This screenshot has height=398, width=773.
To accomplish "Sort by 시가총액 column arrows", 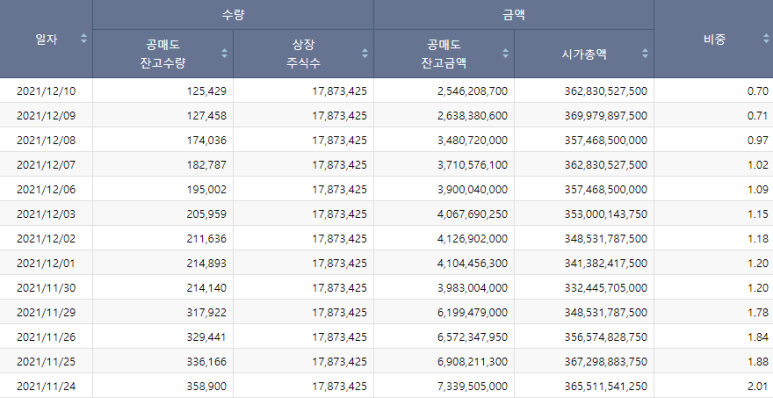I will (x=645, y=53).
